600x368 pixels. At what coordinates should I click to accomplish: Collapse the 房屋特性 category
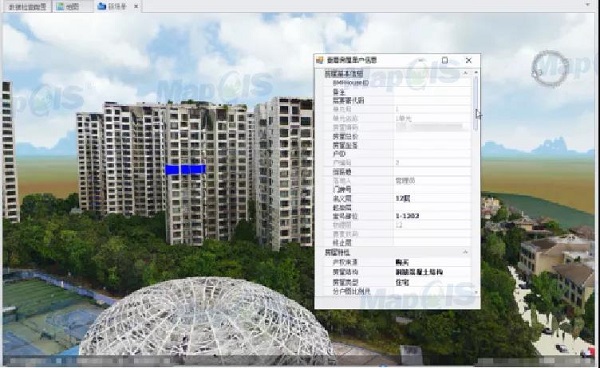pos(466,252)
